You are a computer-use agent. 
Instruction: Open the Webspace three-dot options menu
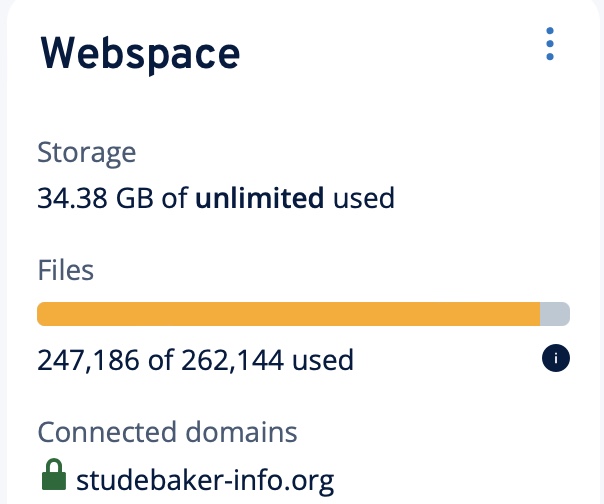549,46
